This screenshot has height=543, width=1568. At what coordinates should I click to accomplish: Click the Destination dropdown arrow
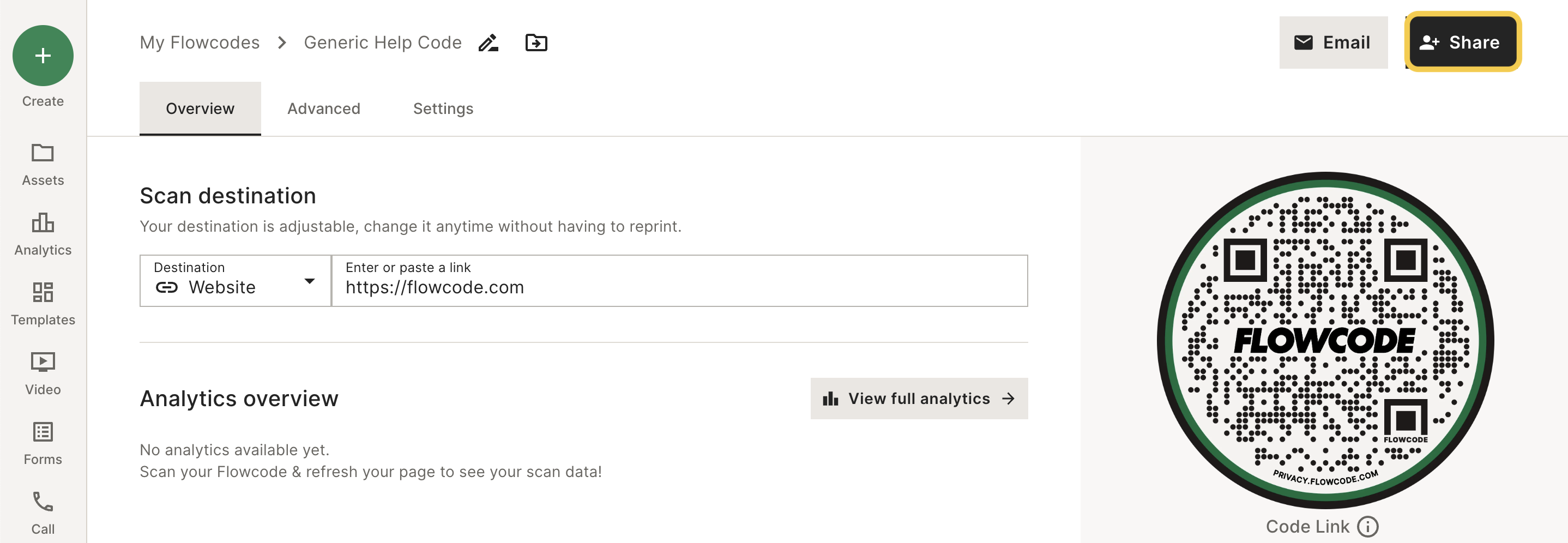pyautogui.click(x=309, y=281)
